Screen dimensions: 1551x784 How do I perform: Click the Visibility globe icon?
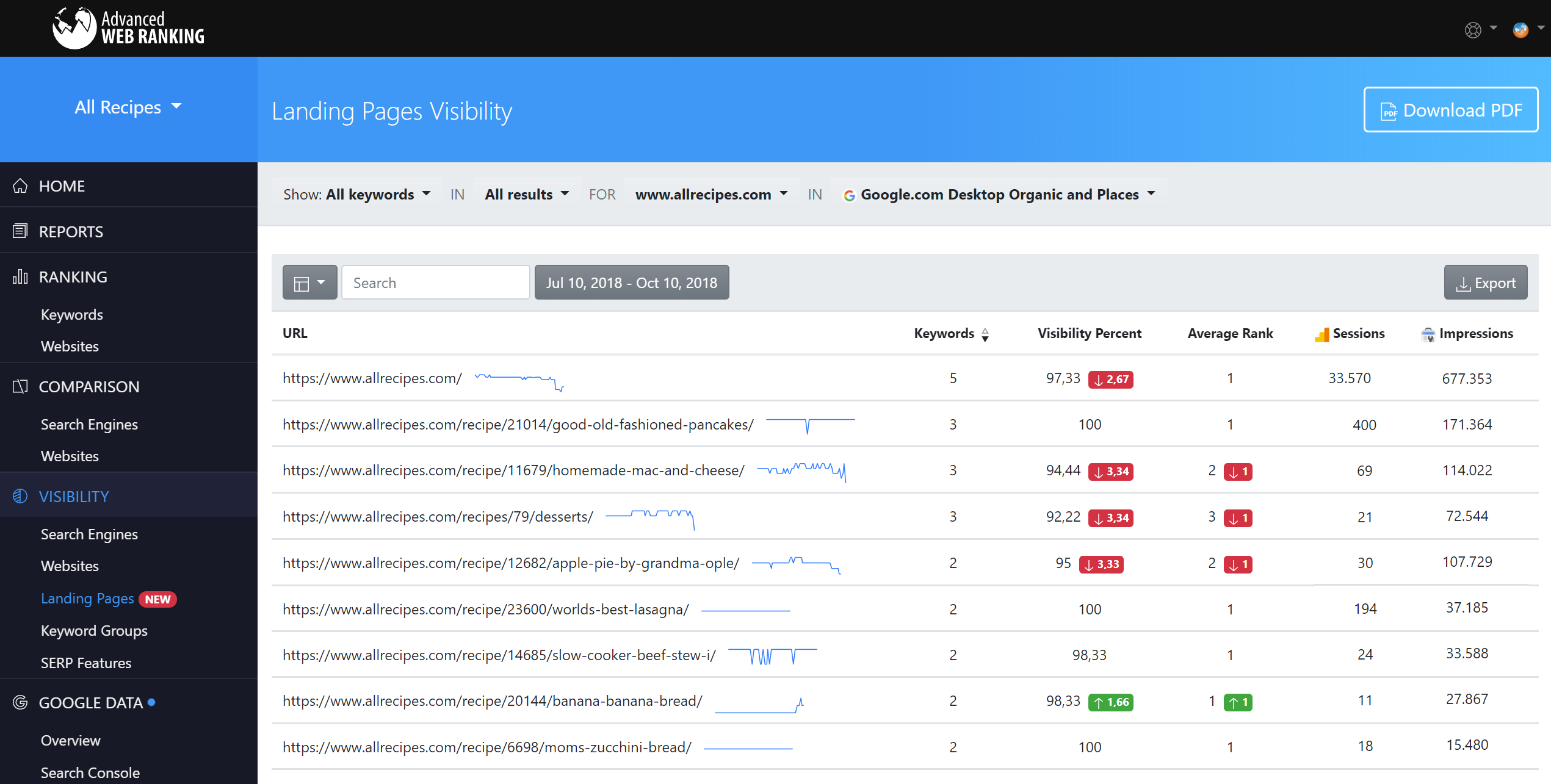[x=20, y=496]
